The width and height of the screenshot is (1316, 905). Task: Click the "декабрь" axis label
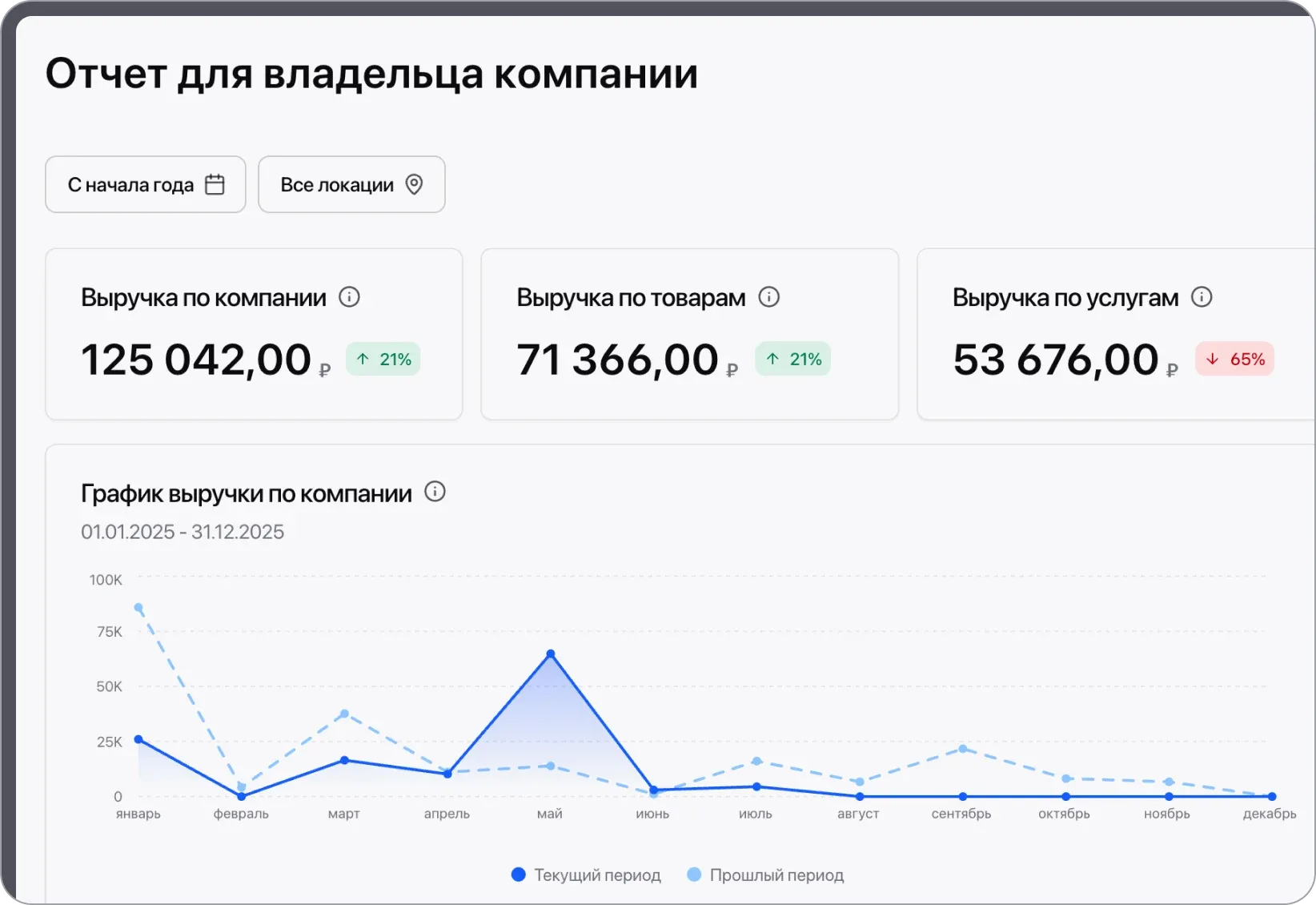[x=1270, y=814]
